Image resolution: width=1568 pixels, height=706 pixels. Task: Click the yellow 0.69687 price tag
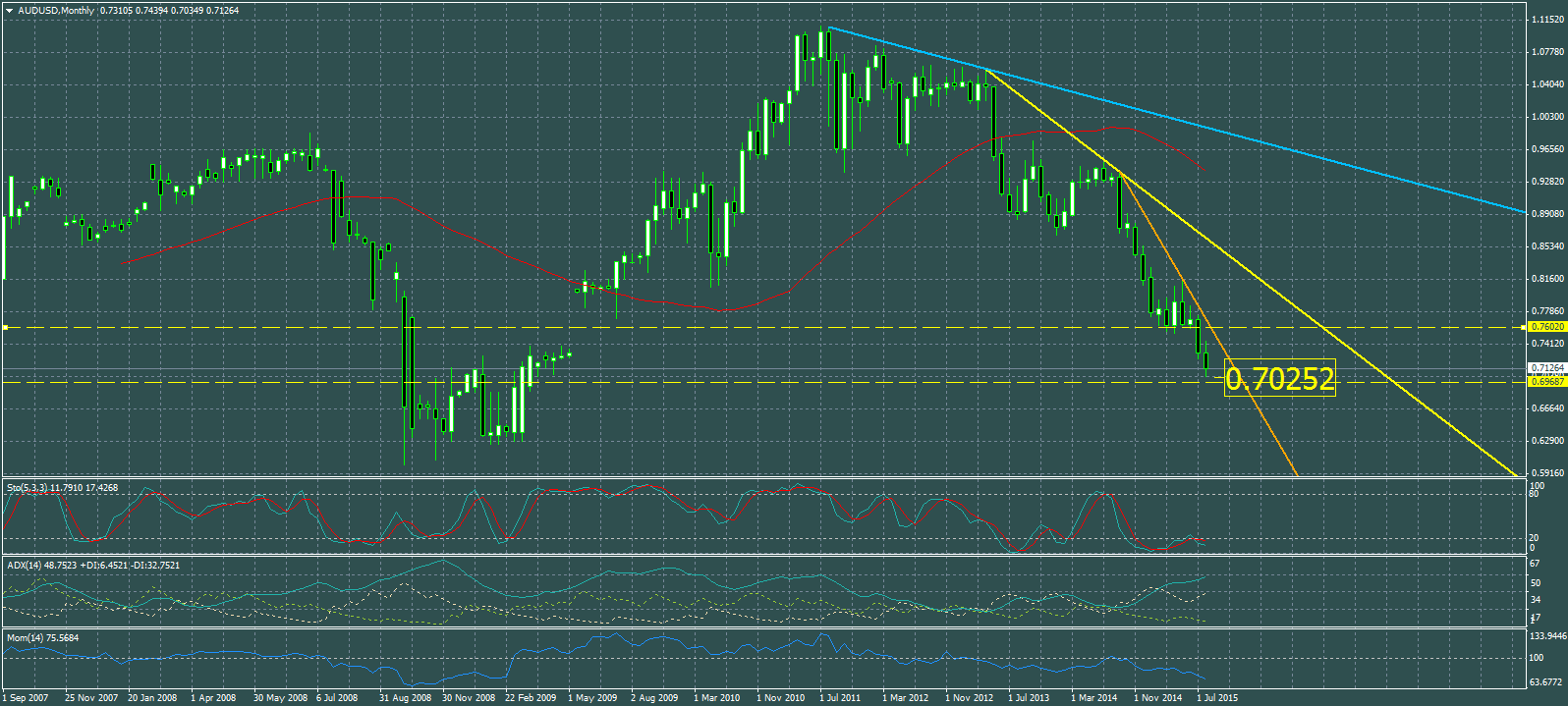pyautogui.click(x=1546, y=381)
